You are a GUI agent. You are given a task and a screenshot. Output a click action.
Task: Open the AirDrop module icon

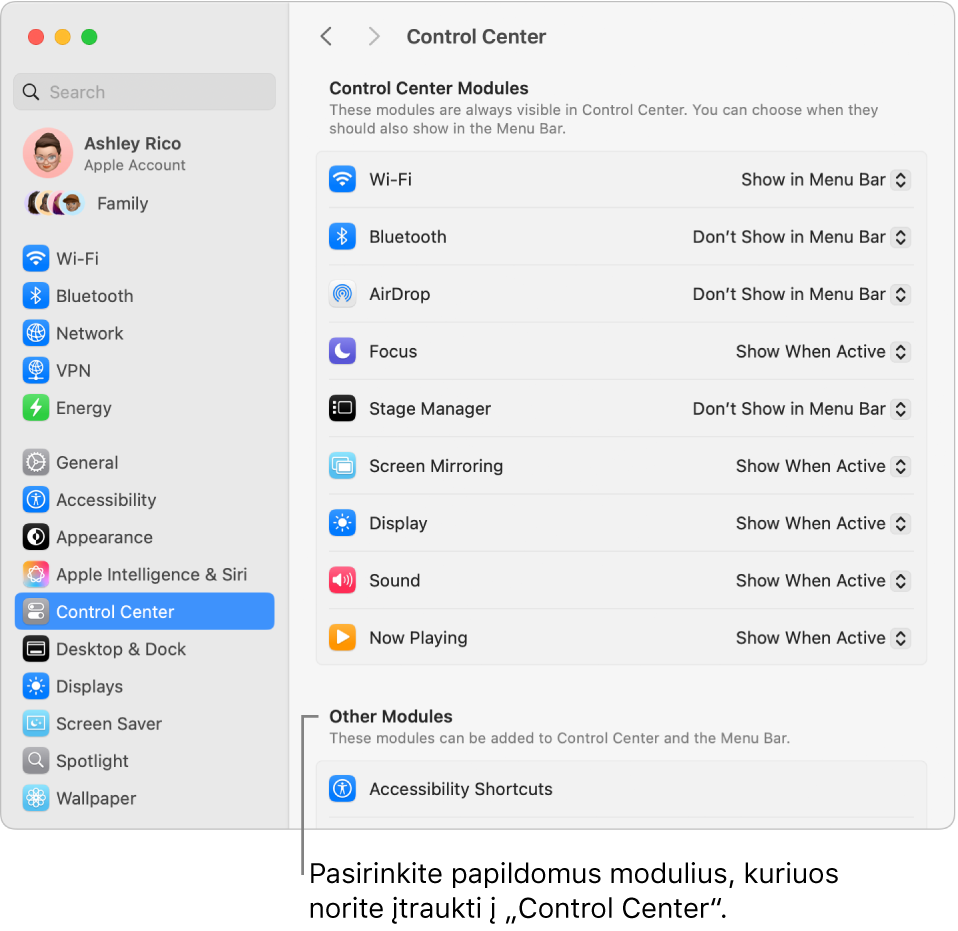tap(341, 294)
